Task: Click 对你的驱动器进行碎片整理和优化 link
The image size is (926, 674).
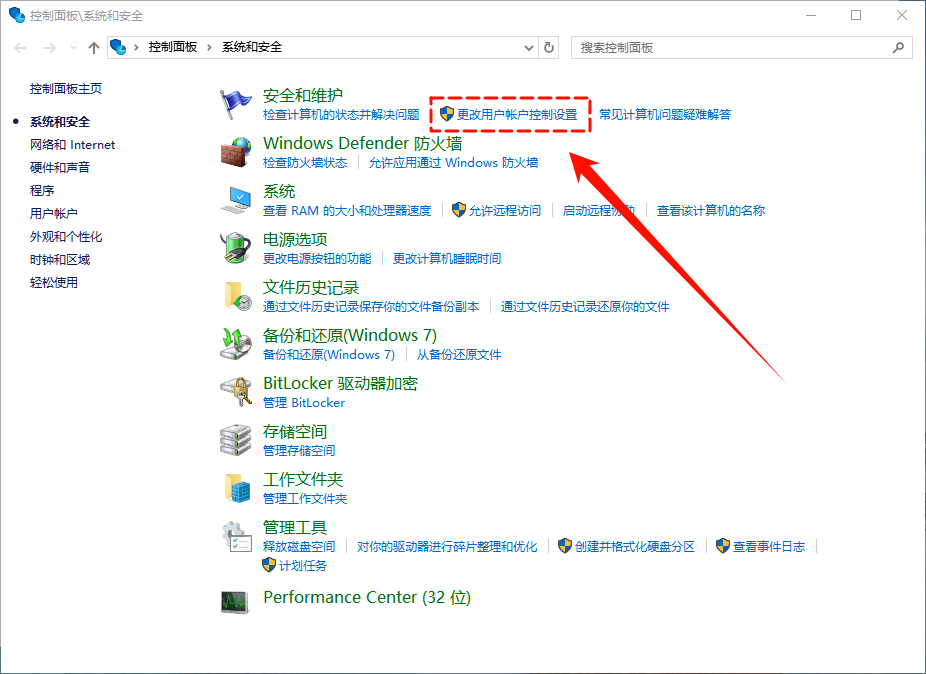Action: (x=447, y=547)
